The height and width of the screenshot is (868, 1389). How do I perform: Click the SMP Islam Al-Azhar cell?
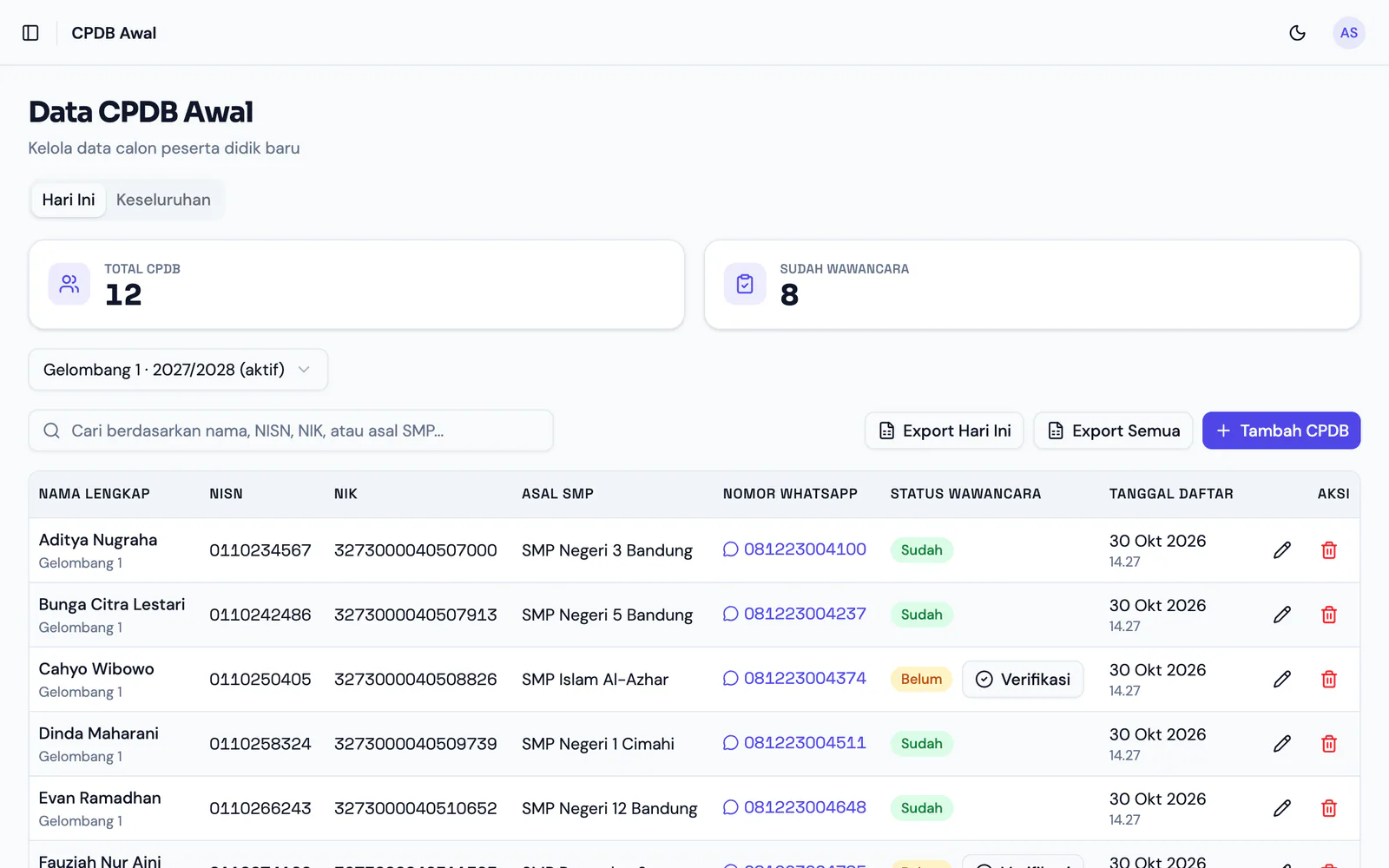(595, 679)
